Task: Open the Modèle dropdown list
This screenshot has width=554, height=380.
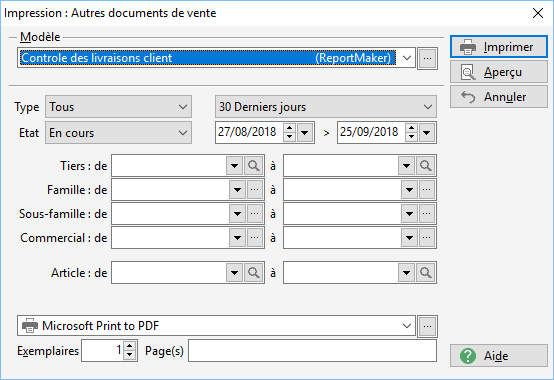Action: click(407, 58)
